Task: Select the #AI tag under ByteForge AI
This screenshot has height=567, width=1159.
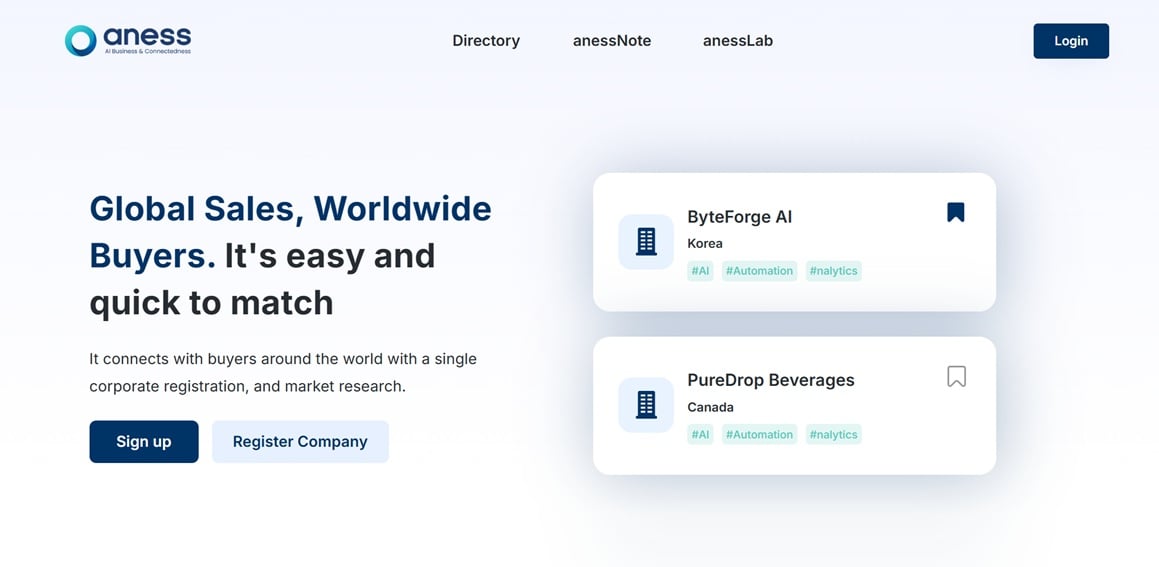Action: coord(700,271)
